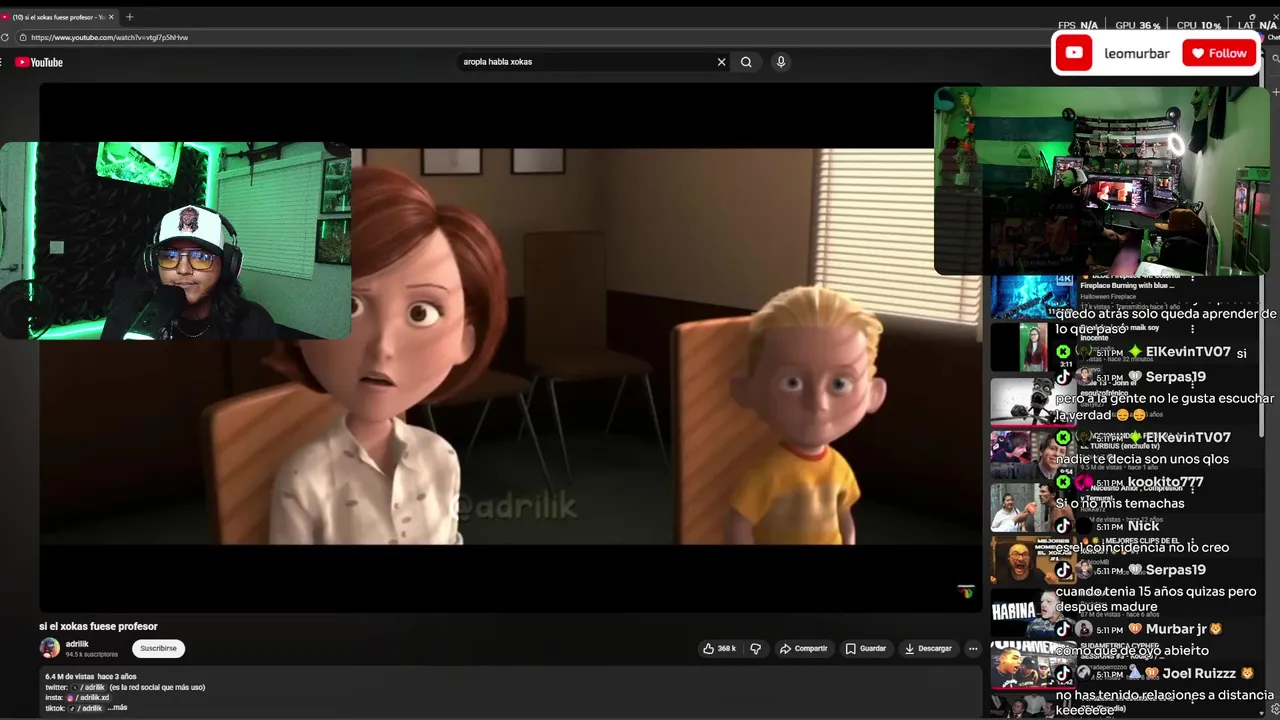
Task: Click the YouTube logo
Action: (x=39, y=62)
